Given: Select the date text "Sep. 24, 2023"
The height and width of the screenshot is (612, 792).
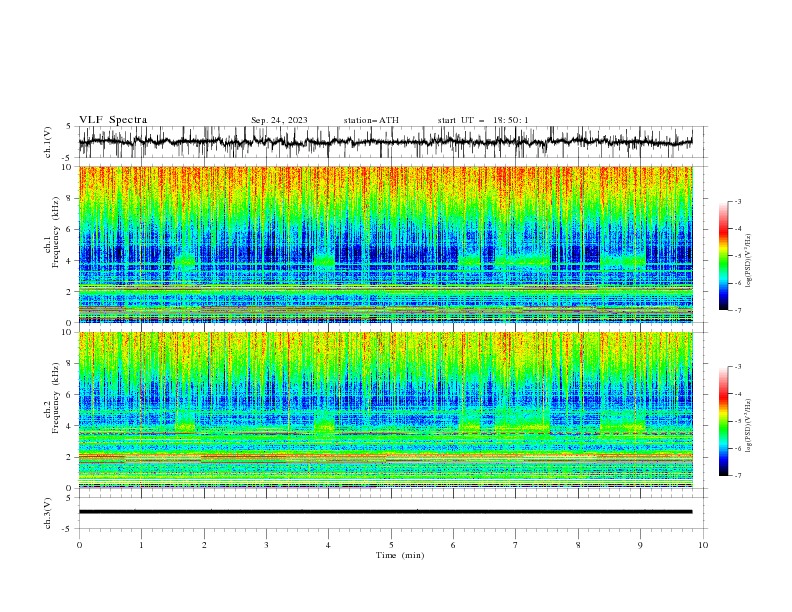Looking at the screenshot, I should click(279, 120).
